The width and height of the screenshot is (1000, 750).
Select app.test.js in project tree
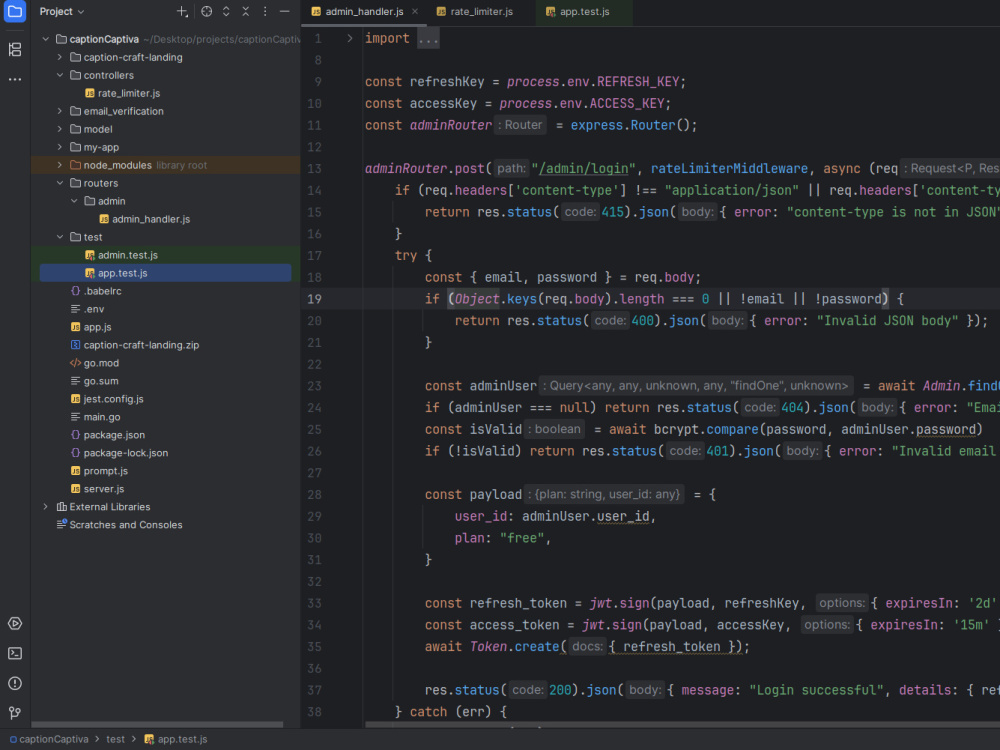pyautogui.click(x=165, y=273)
